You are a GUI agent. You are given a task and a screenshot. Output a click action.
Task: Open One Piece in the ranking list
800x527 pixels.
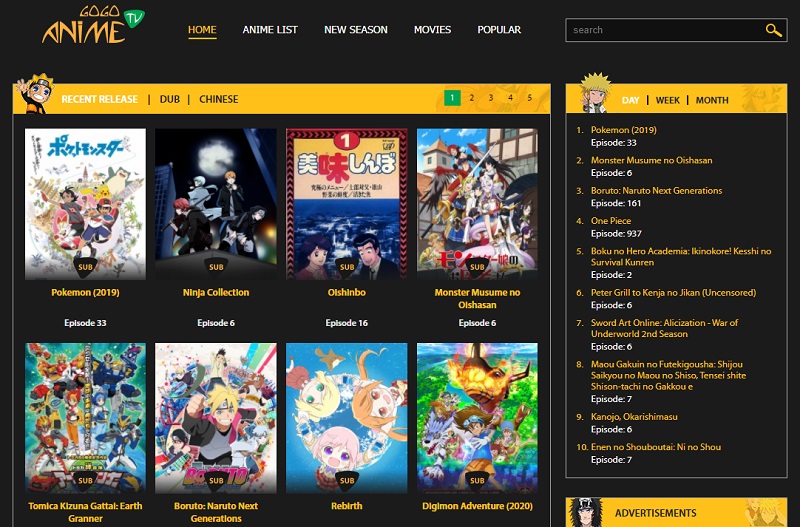pyautogui.click(x=611, y=221)
